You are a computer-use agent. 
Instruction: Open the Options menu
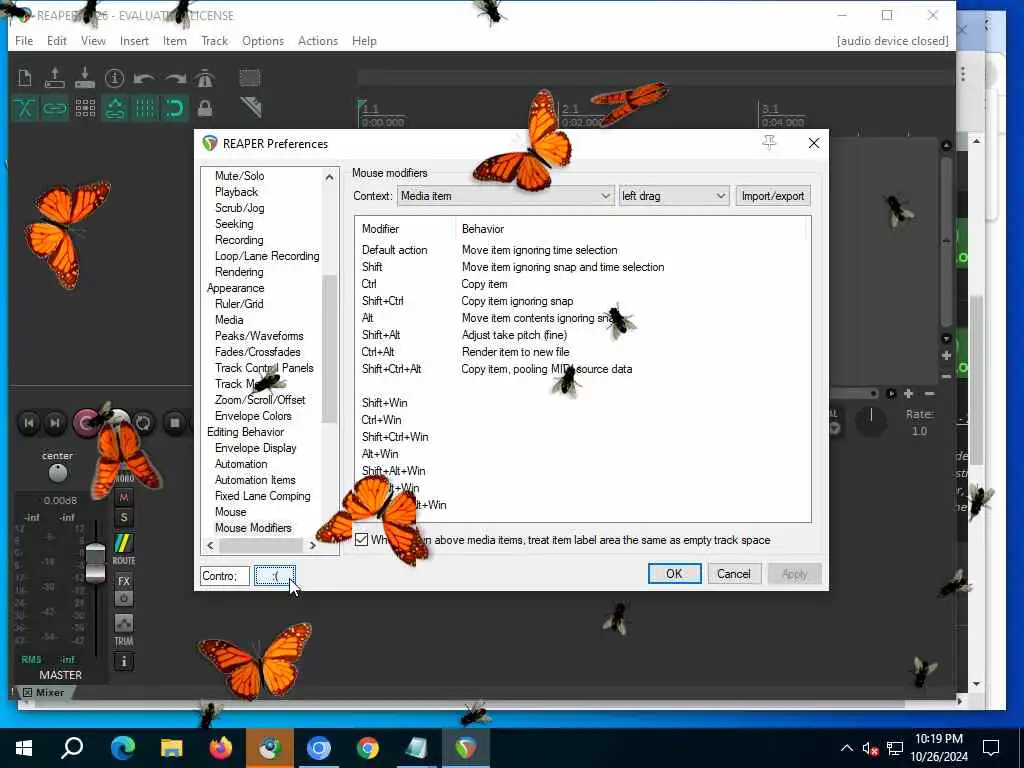click(263, 40)
